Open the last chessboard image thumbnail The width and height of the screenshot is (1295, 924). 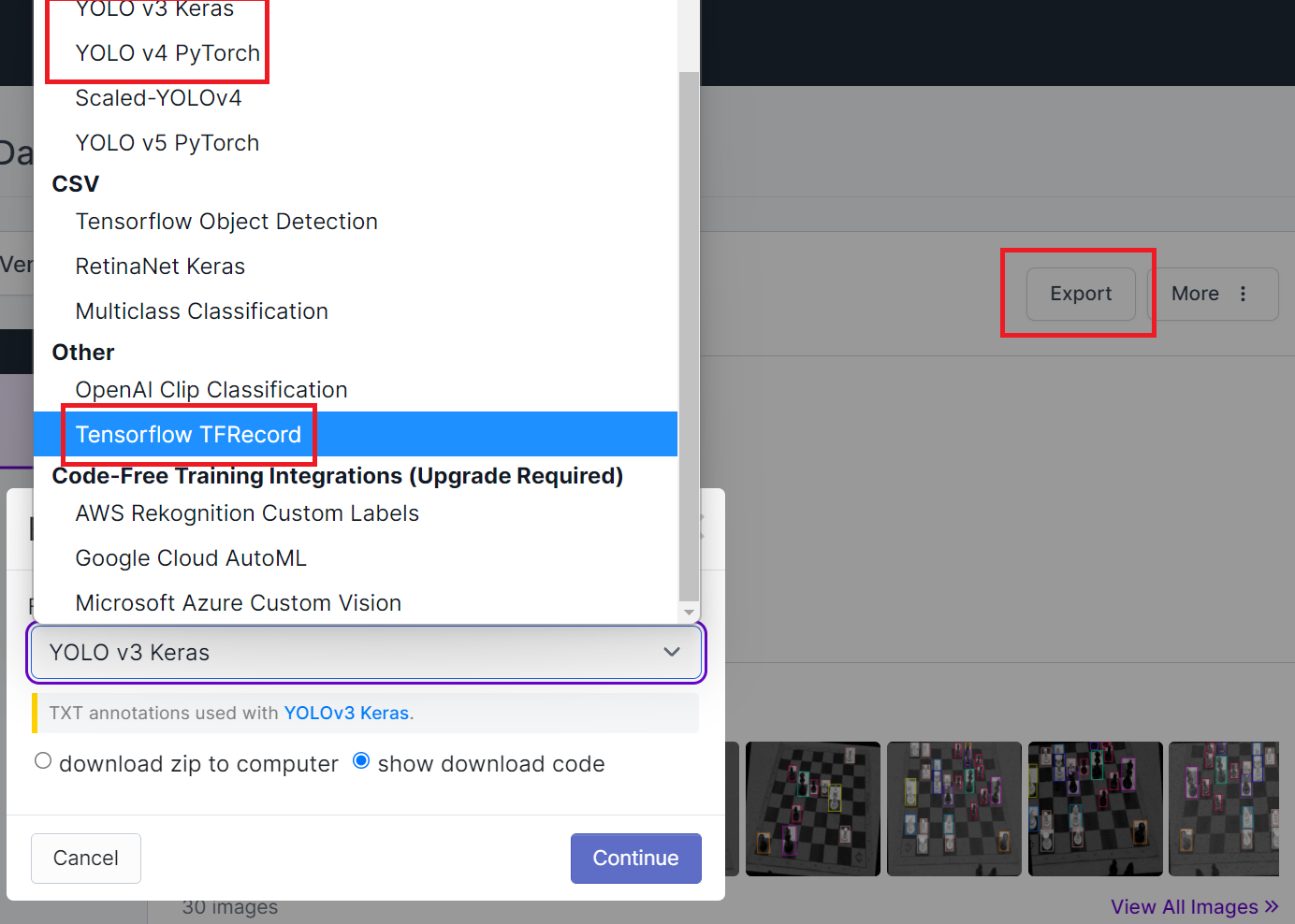pyautogui.click(x=1224, y=809)
